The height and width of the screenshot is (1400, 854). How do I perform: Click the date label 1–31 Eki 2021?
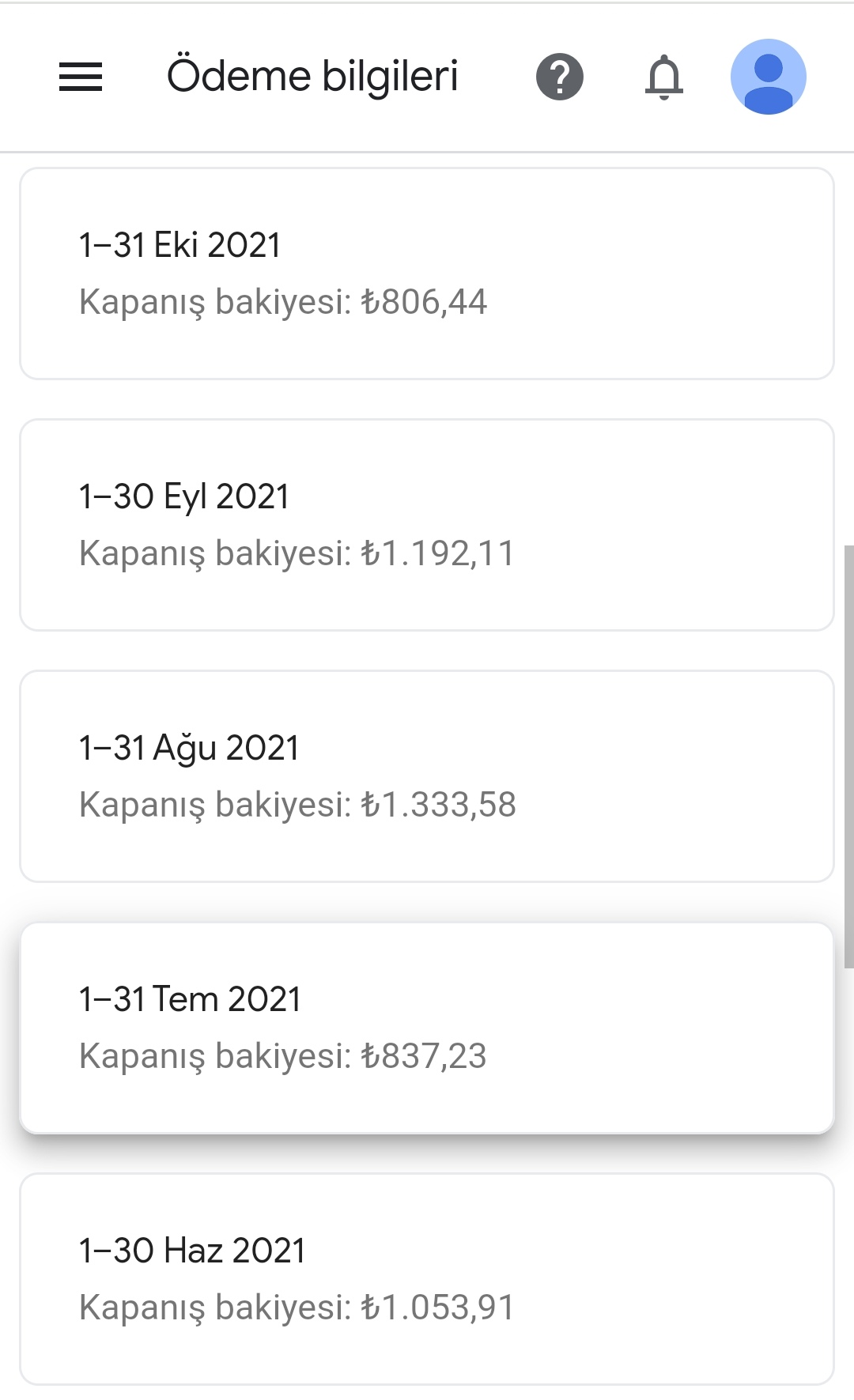180,245
